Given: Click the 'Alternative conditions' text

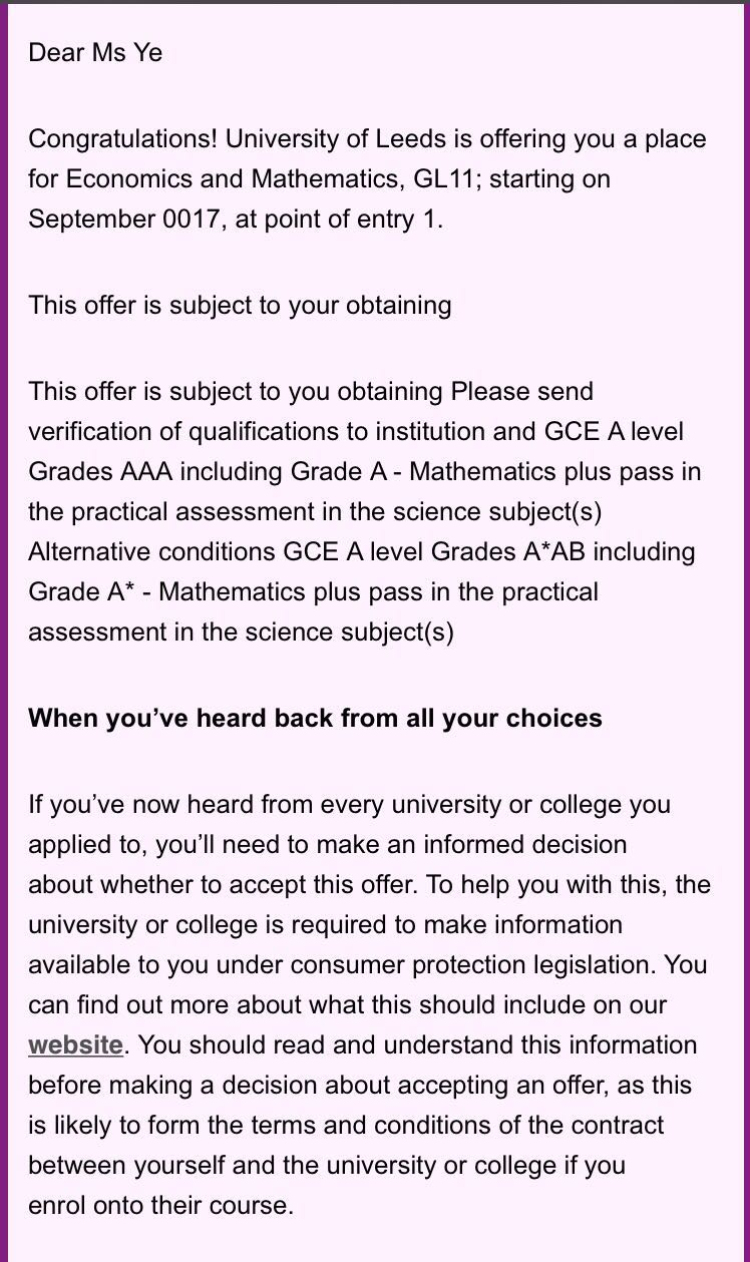Looking at the screenshot, I should [x=152, y=551].
